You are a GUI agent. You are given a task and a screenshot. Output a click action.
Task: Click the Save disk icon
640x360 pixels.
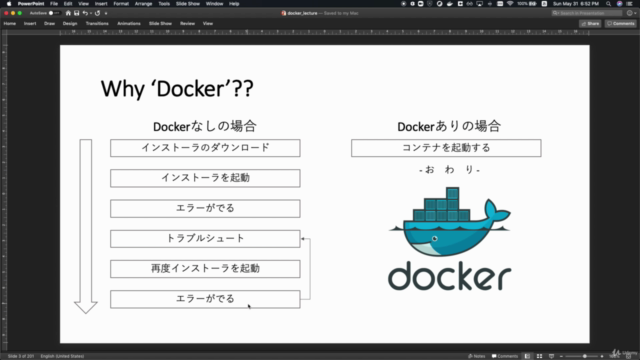coord(76,13)
